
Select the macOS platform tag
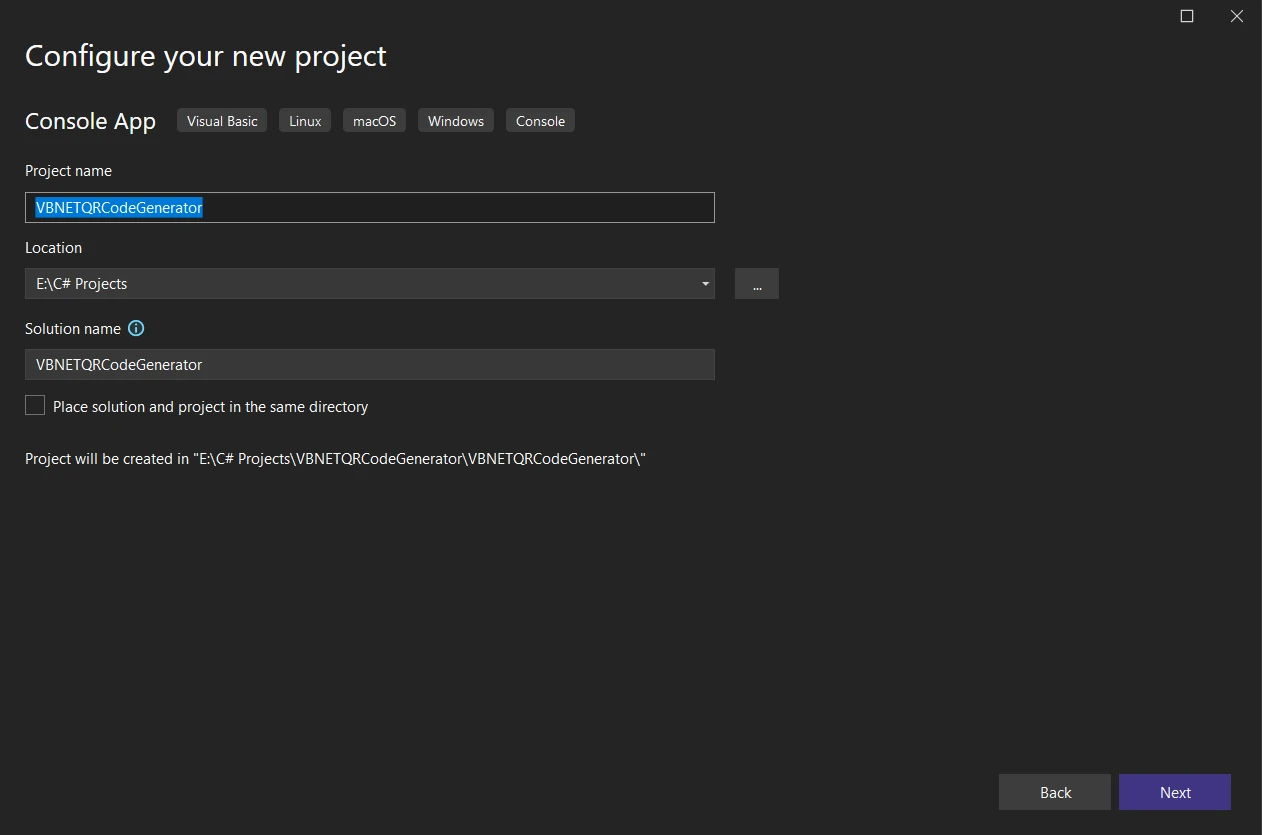[374, 121]
